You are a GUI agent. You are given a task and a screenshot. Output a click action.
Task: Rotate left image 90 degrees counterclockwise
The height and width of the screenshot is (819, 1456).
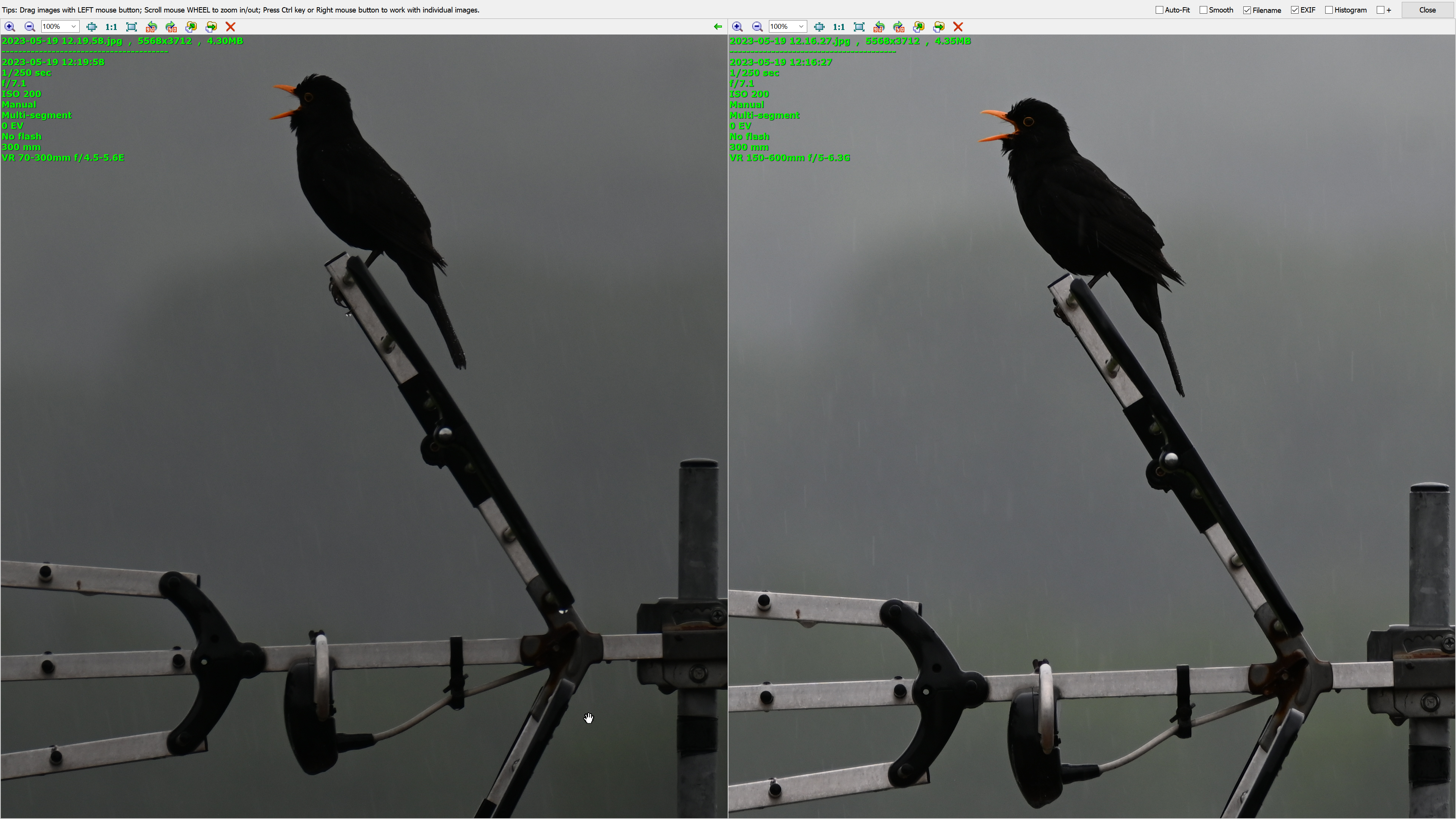[151, 27]
